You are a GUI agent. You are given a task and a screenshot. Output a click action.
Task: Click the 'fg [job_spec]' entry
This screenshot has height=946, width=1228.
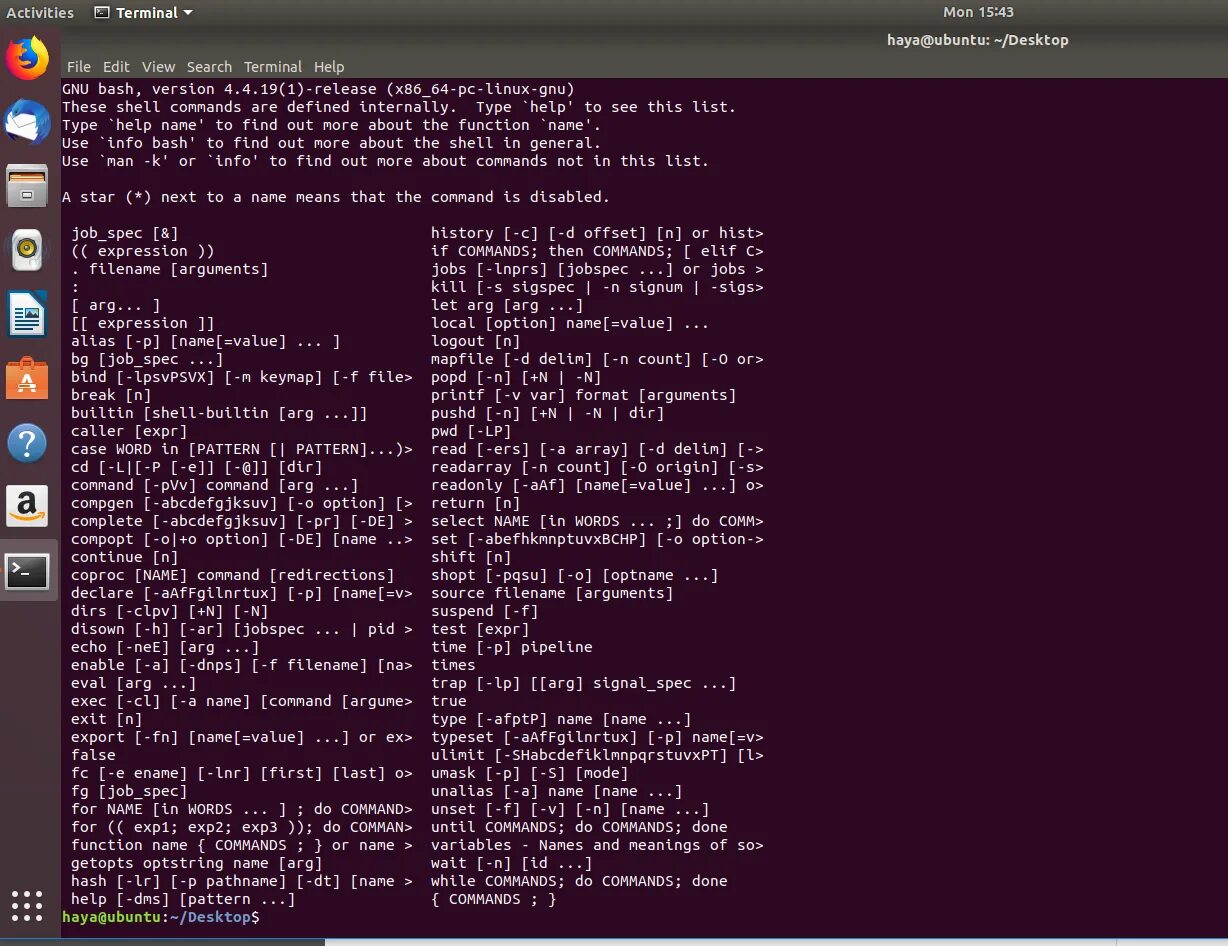coord(129,791)
